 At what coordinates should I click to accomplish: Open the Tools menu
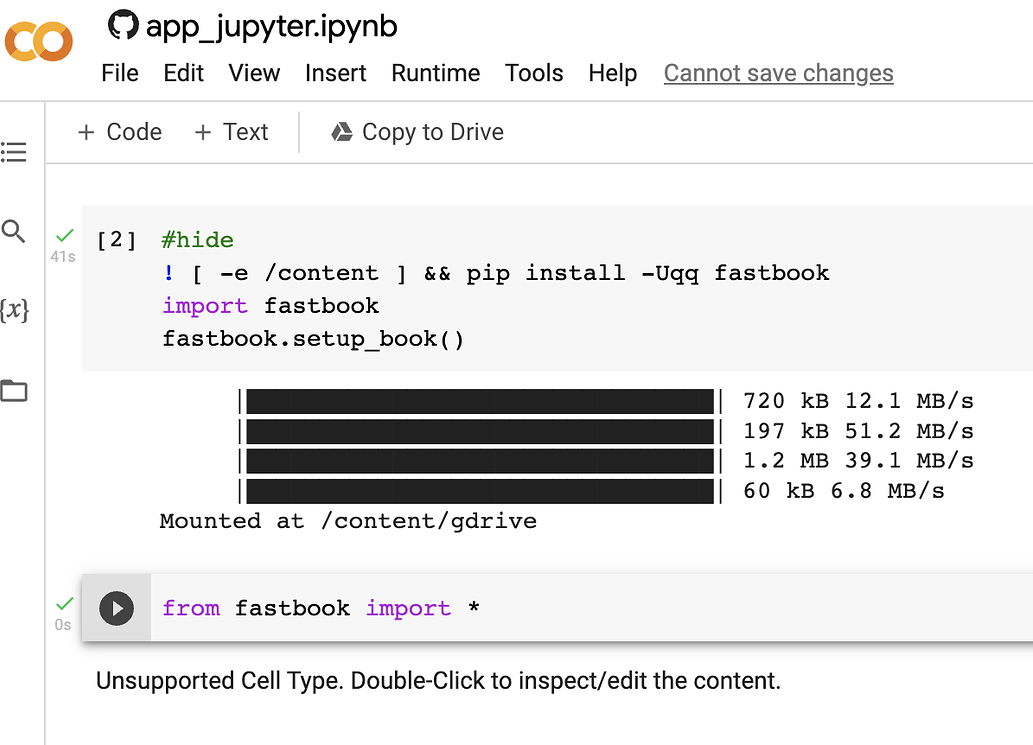pos(534,73)
